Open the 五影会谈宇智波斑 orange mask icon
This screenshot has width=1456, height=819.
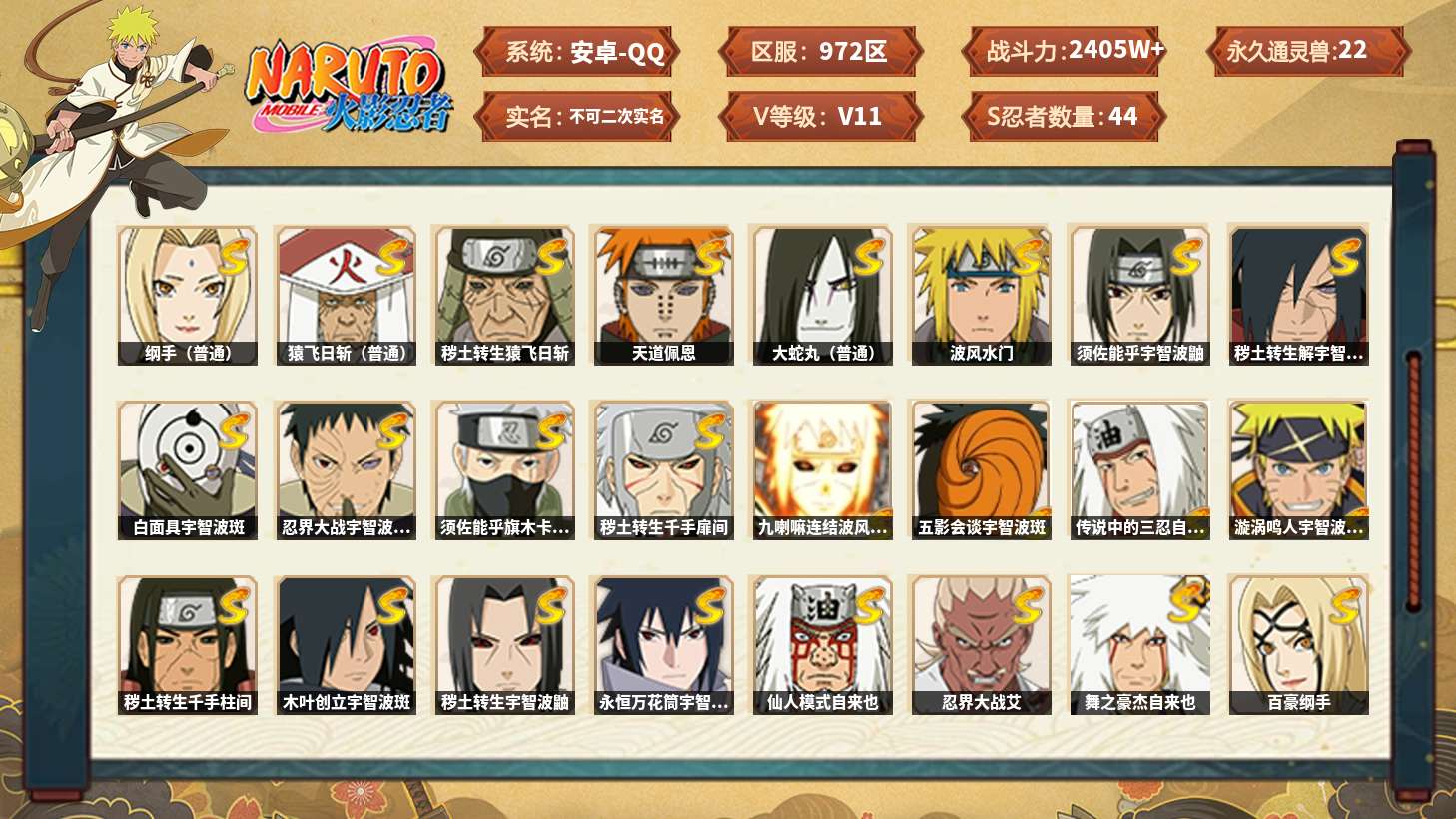pos(981,470)
